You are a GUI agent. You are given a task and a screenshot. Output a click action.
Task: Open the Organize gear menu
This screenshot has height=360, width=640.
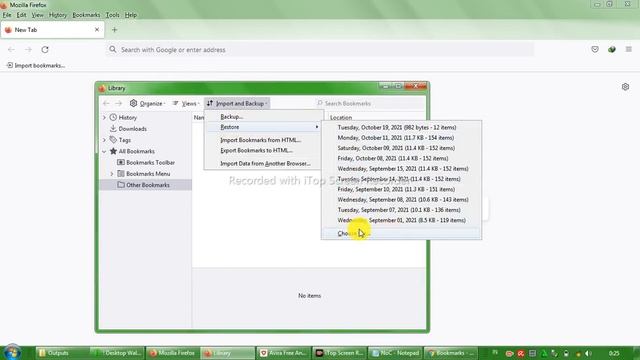147,104
